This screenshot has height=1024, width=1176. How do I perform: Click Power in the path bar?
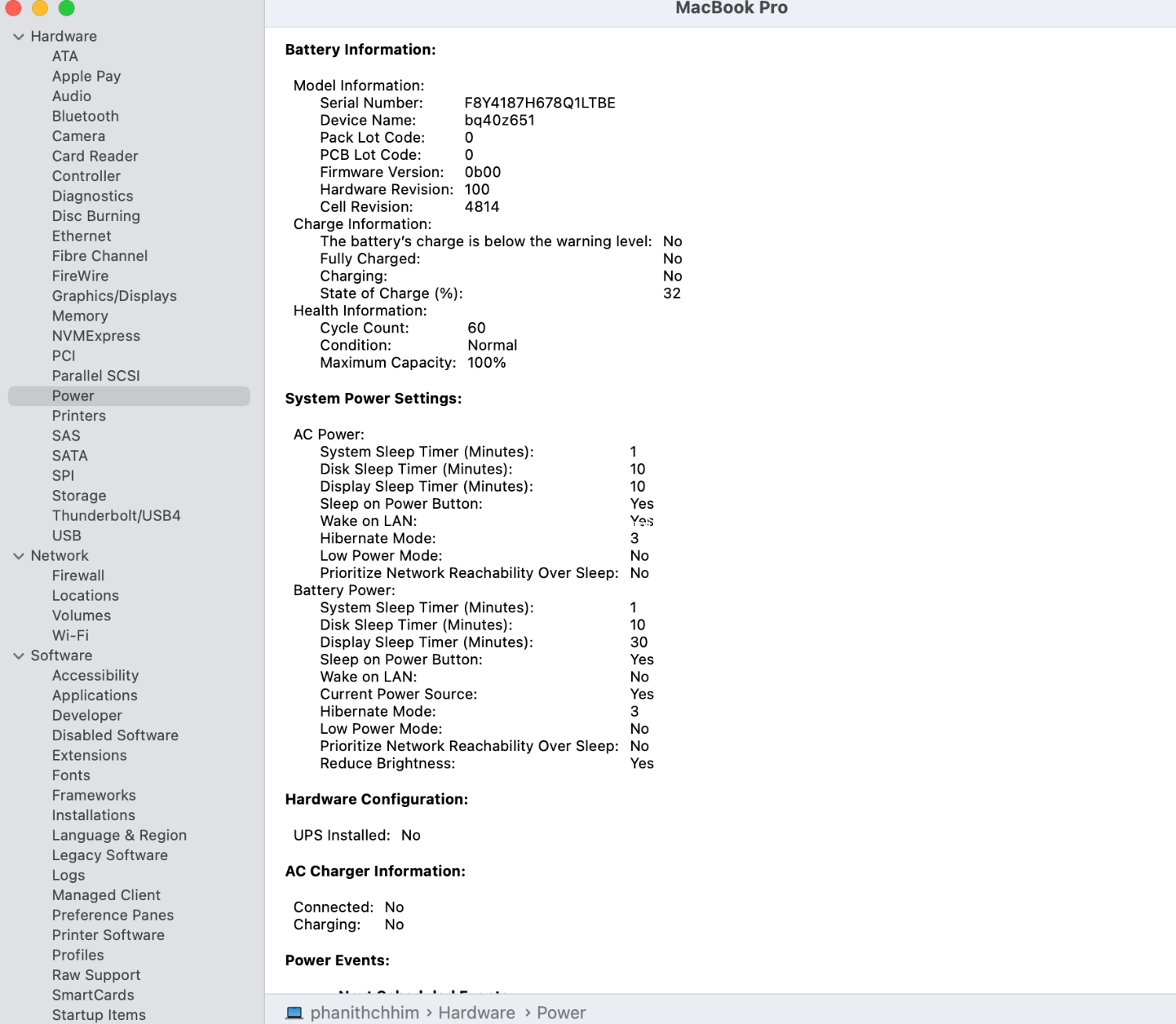[561, 1013]
